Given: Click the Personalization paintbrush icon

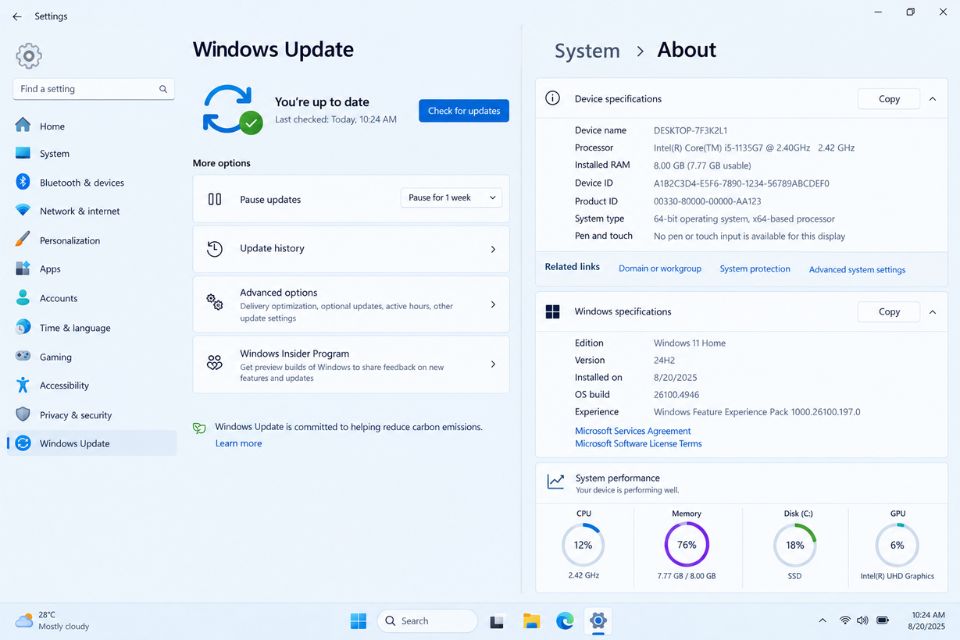Looking at the screenshot, I should point(23,239).
